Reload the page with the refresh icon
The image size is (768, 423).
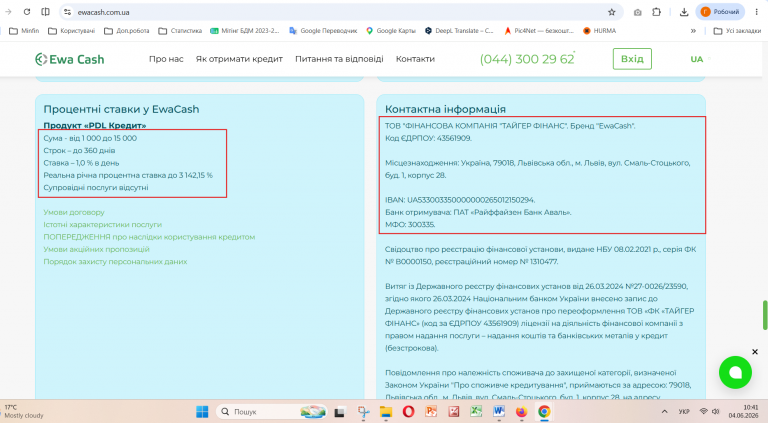coord(27,12)
